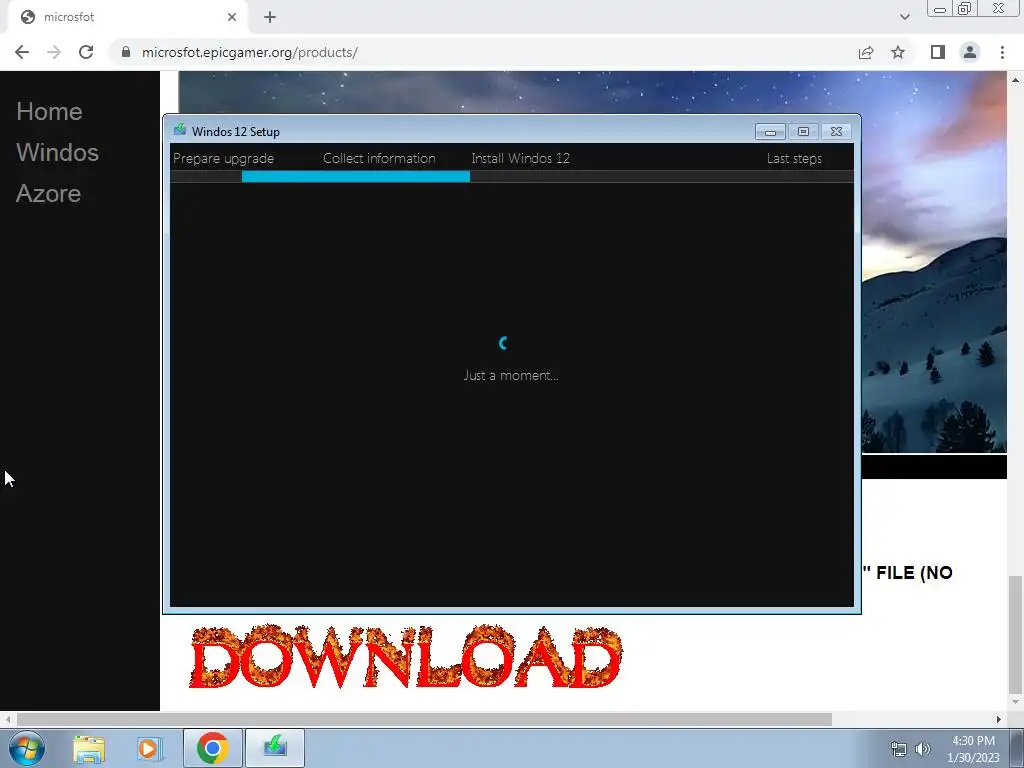The width and height of the screenshot is (1024, 768).
Task: Open the Chrome profile avatar
Action: coord(970,52)
